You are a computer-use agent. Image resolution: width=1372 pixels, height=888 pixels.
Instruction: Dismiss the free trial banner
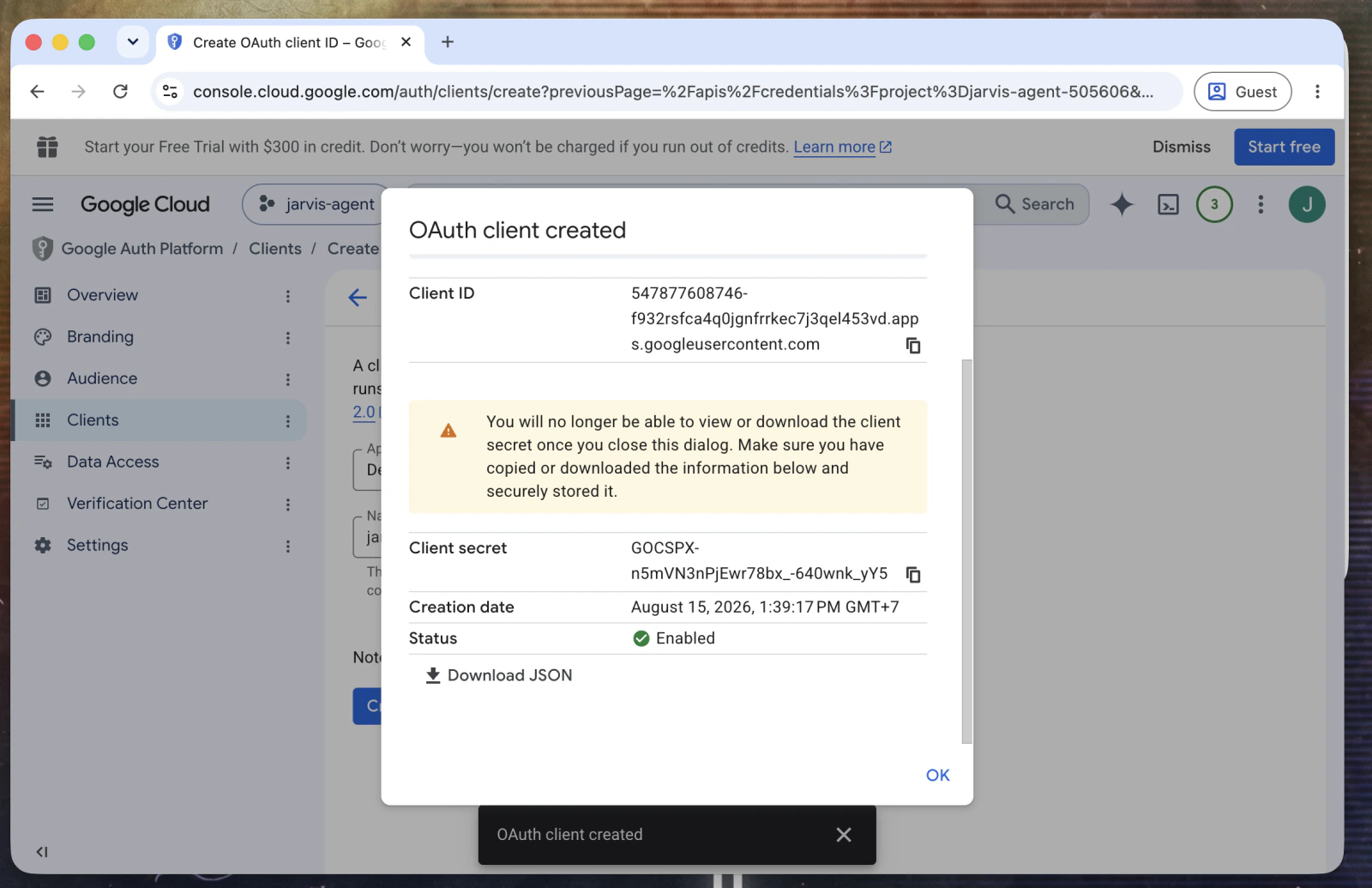[x=1181, y=147]
